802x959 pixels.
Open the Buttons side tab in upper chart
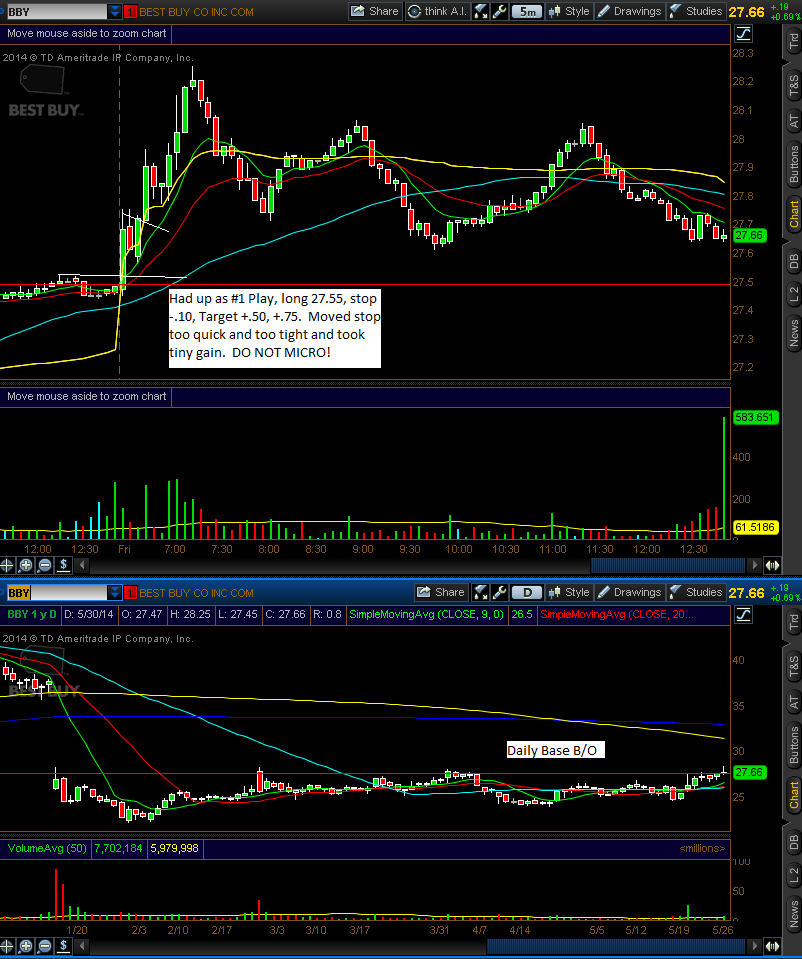pyautogui.click(x=793, y=164)
